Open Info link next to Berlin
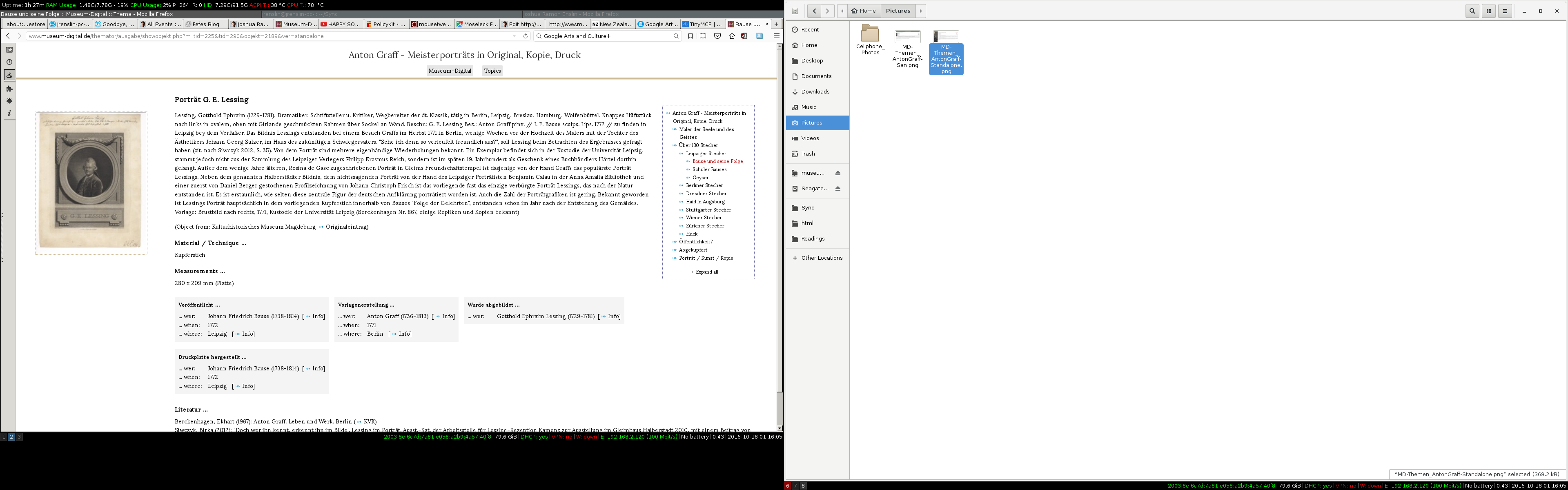The width and height of the screenshot is (1568, 490). click(x=405, y=334)
